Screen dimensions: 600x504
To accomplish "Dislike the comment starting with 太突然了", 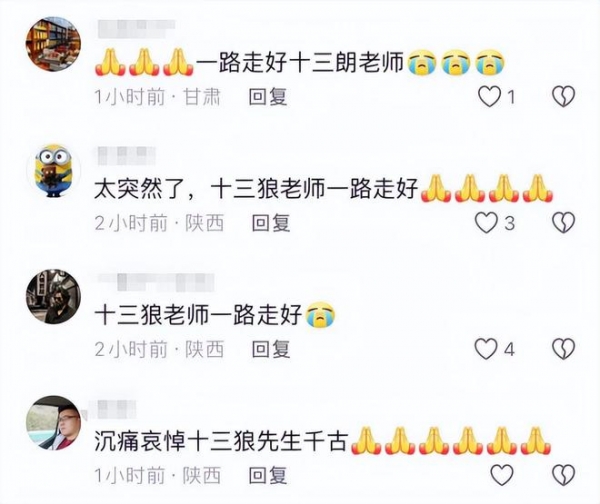I will pyautogui.click(x=564, y=223).
